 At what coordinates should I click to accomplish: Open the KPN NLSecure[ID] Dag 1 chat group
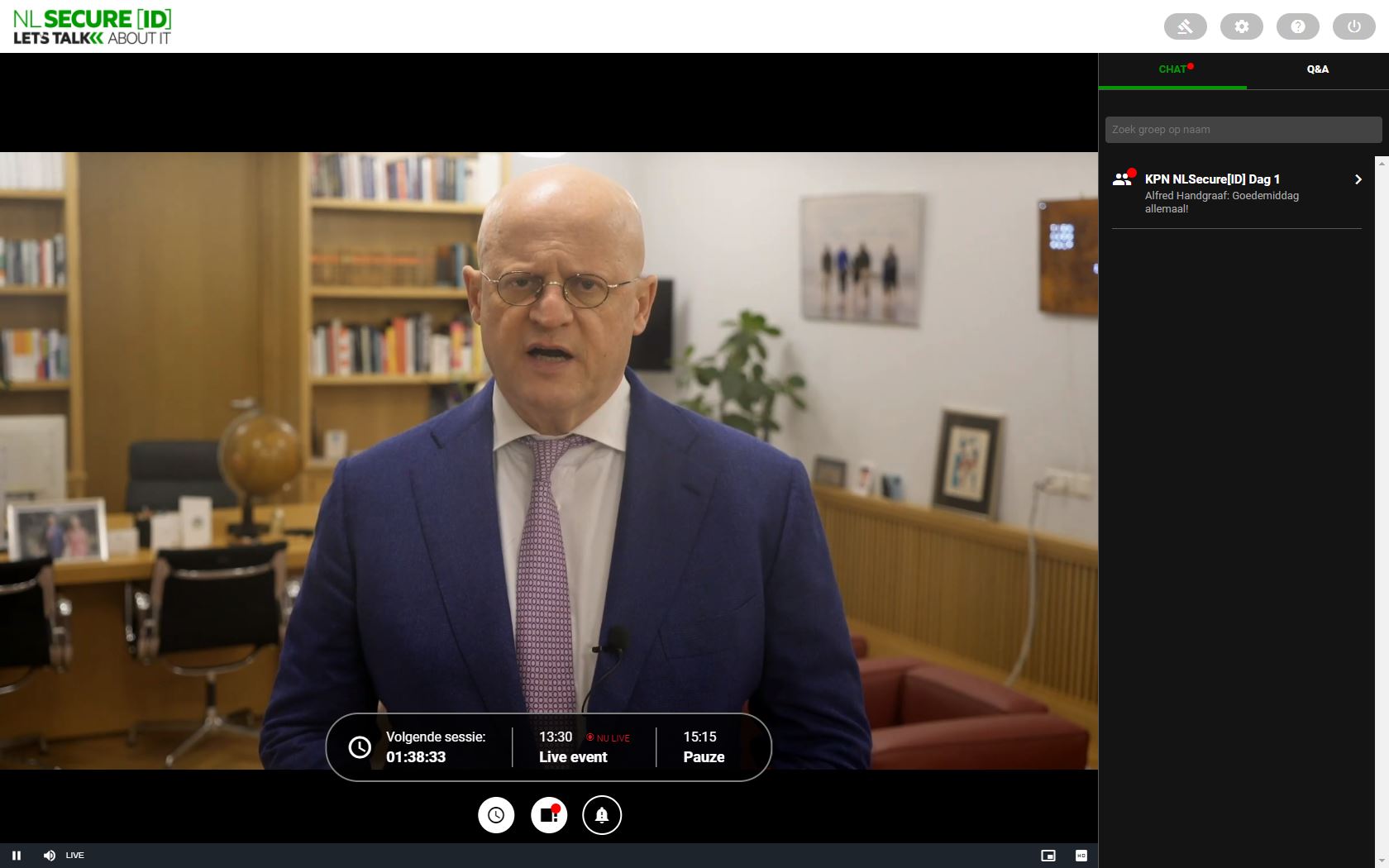point(1236,193)
